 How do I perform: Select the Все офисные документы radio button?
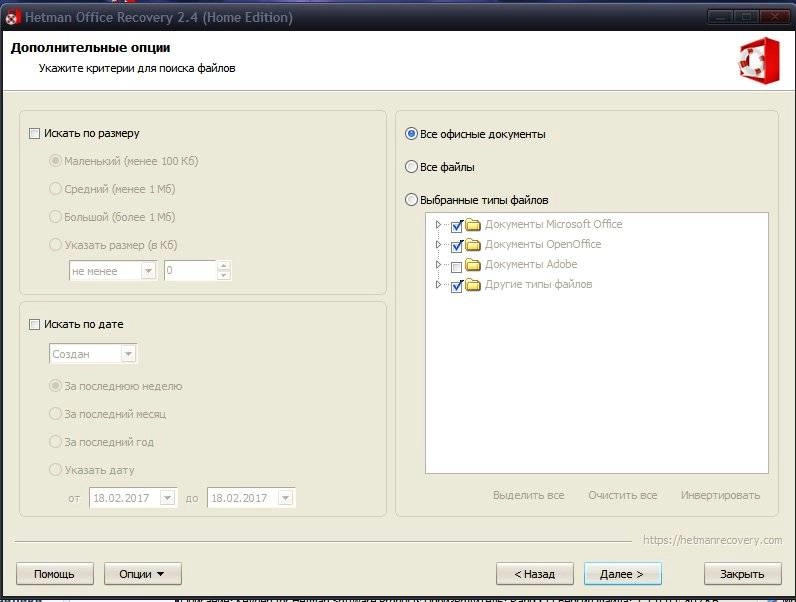point(411,134)
